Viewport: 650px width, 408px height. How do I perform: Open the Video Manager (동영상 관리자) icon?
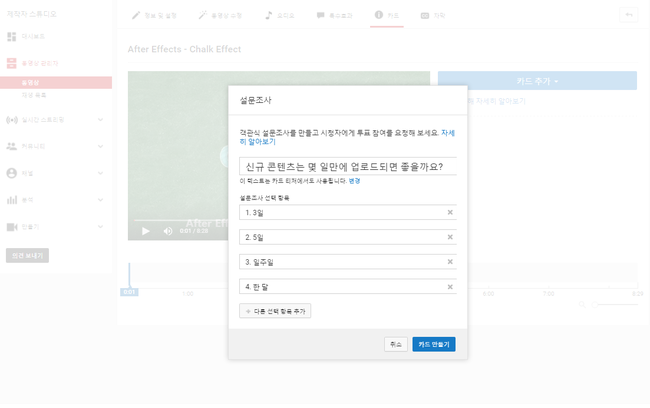[12, 63]
